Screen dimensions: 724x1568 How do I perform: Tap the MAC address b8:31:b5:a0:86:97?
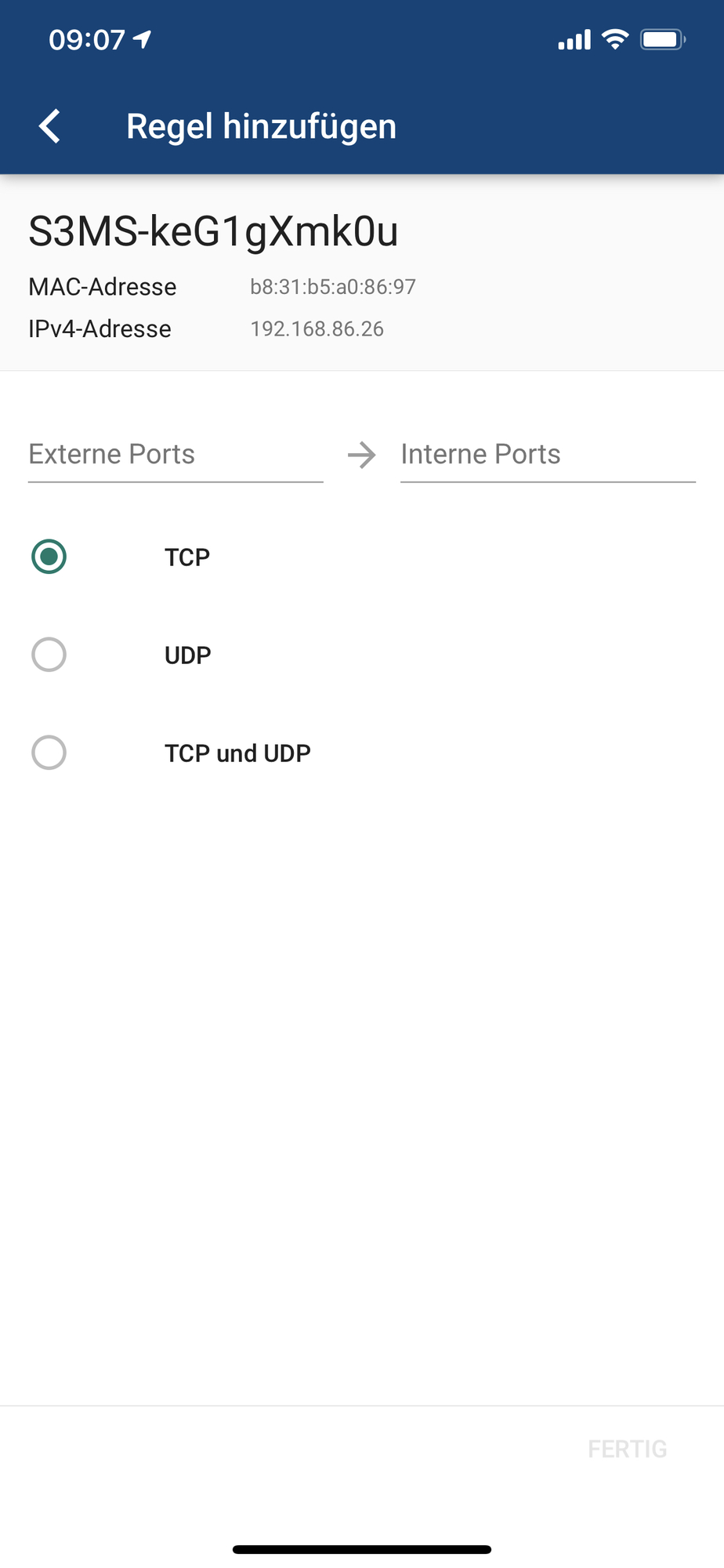click(333, 287)
